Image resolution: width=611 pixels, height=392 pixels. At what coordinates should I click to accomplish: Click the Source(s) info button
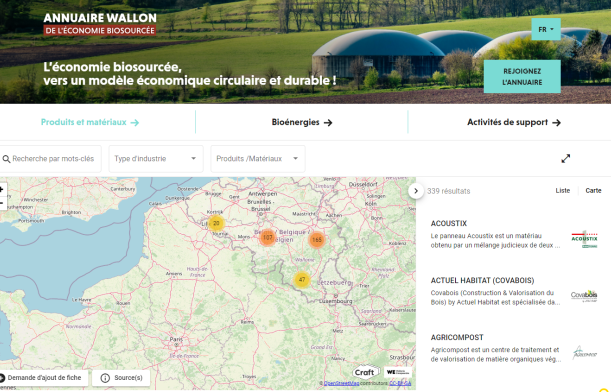[x=121, y=378]
